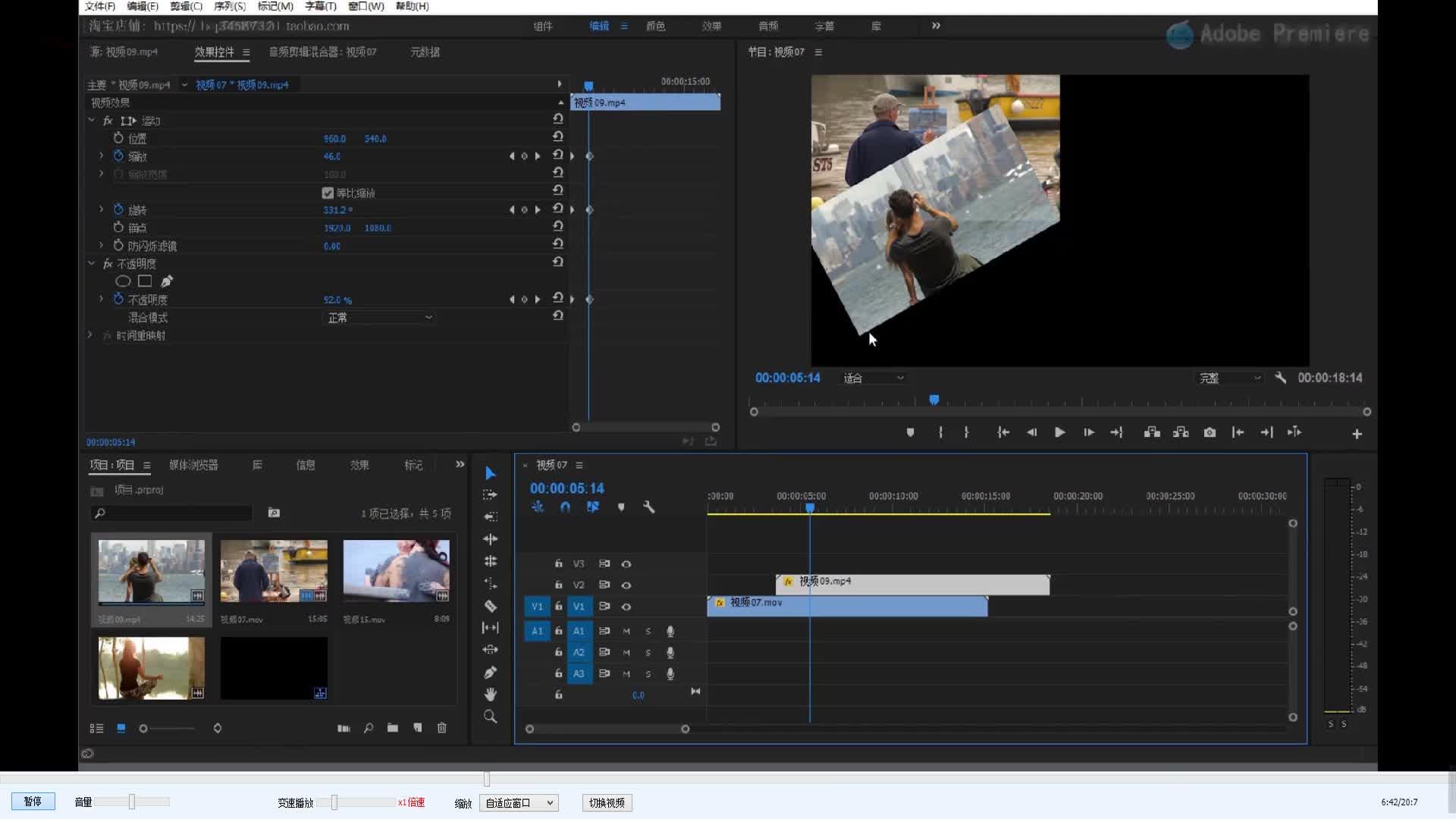Add marker in Program monitor

tap(910, 432)
